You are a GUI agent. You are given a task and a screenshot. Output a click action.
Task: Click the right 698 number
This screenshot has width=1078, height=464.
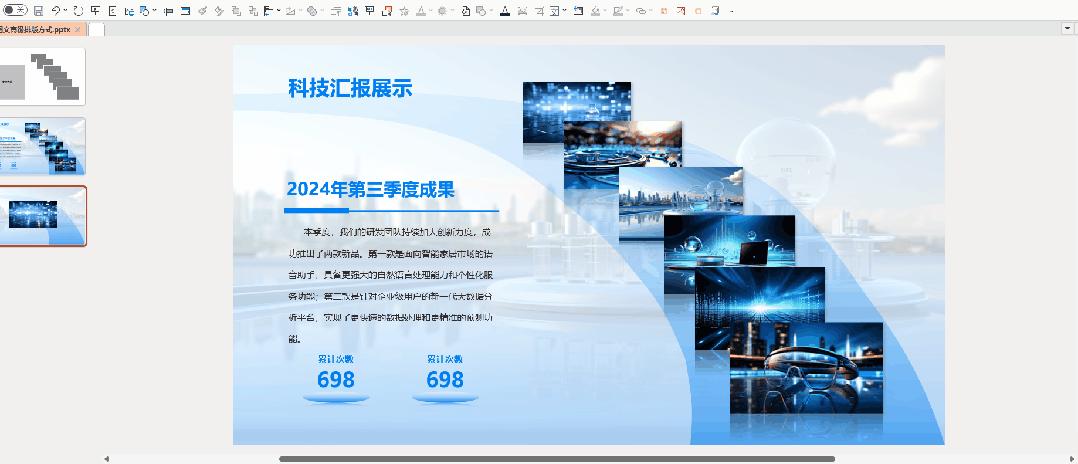(445, 379)
